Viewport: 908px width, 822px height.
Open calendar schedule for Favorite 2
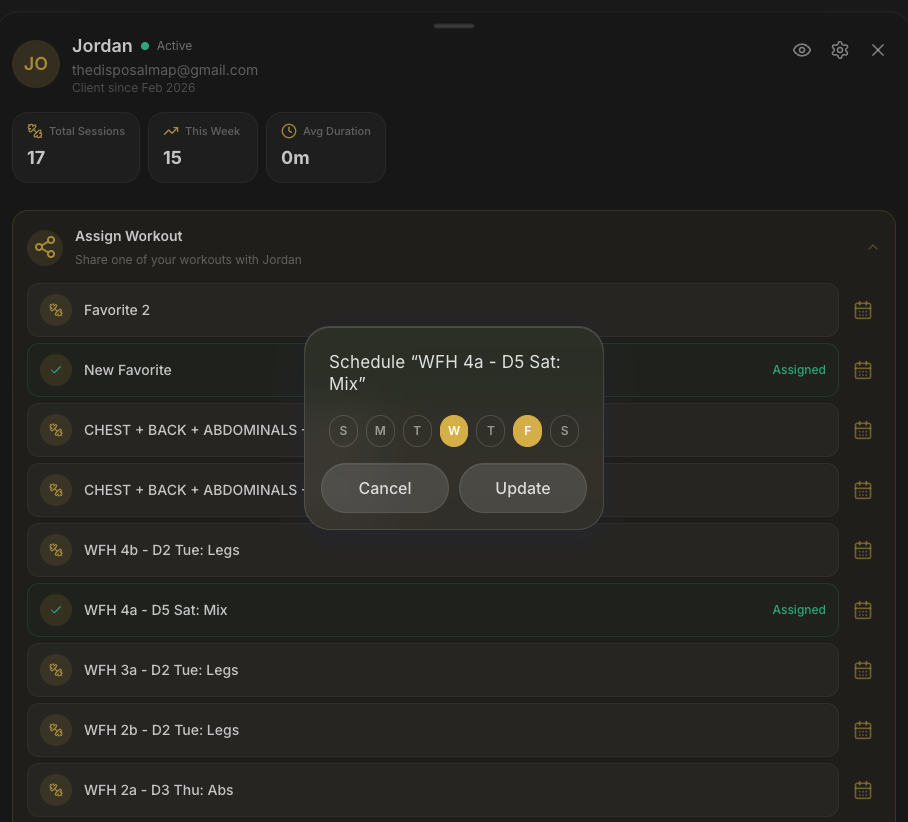point(863,310)
